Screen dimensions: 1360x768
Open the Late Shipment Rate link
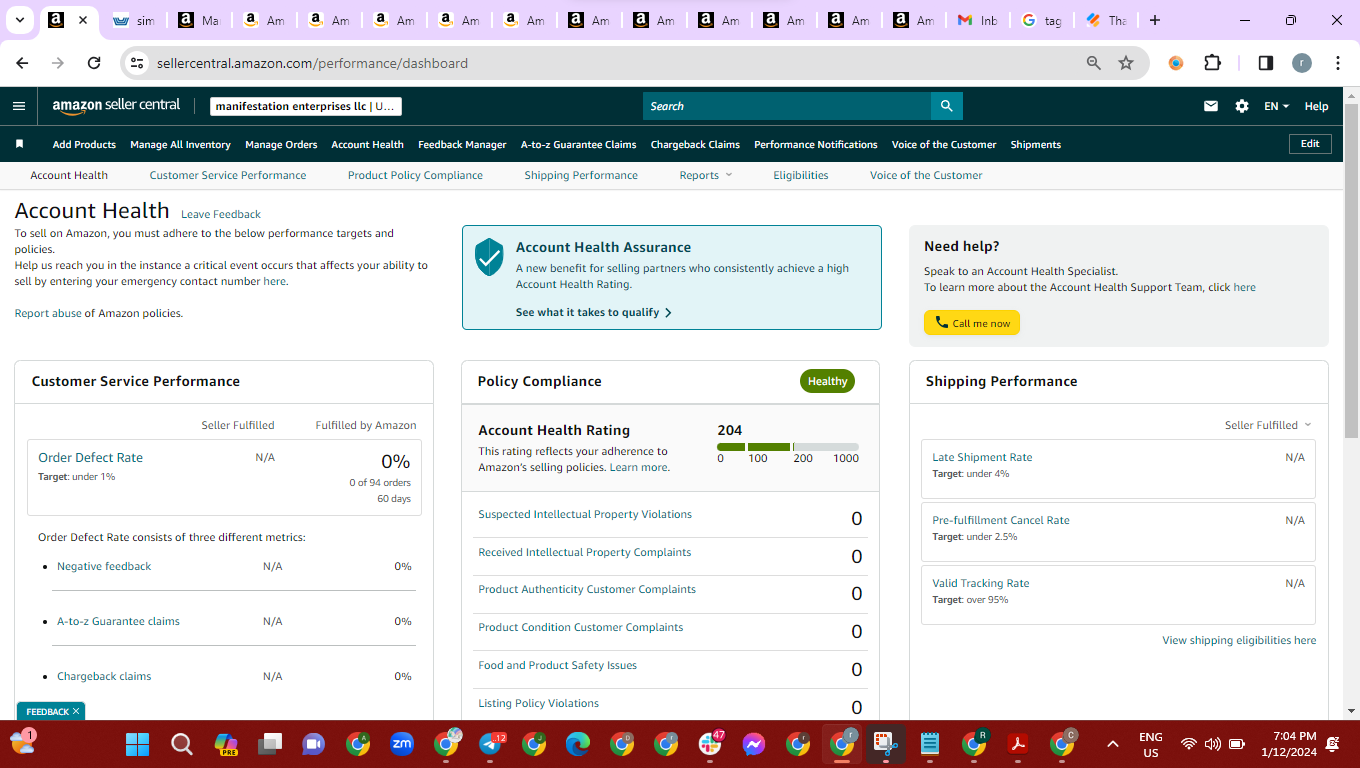click(x=982, y=457)
